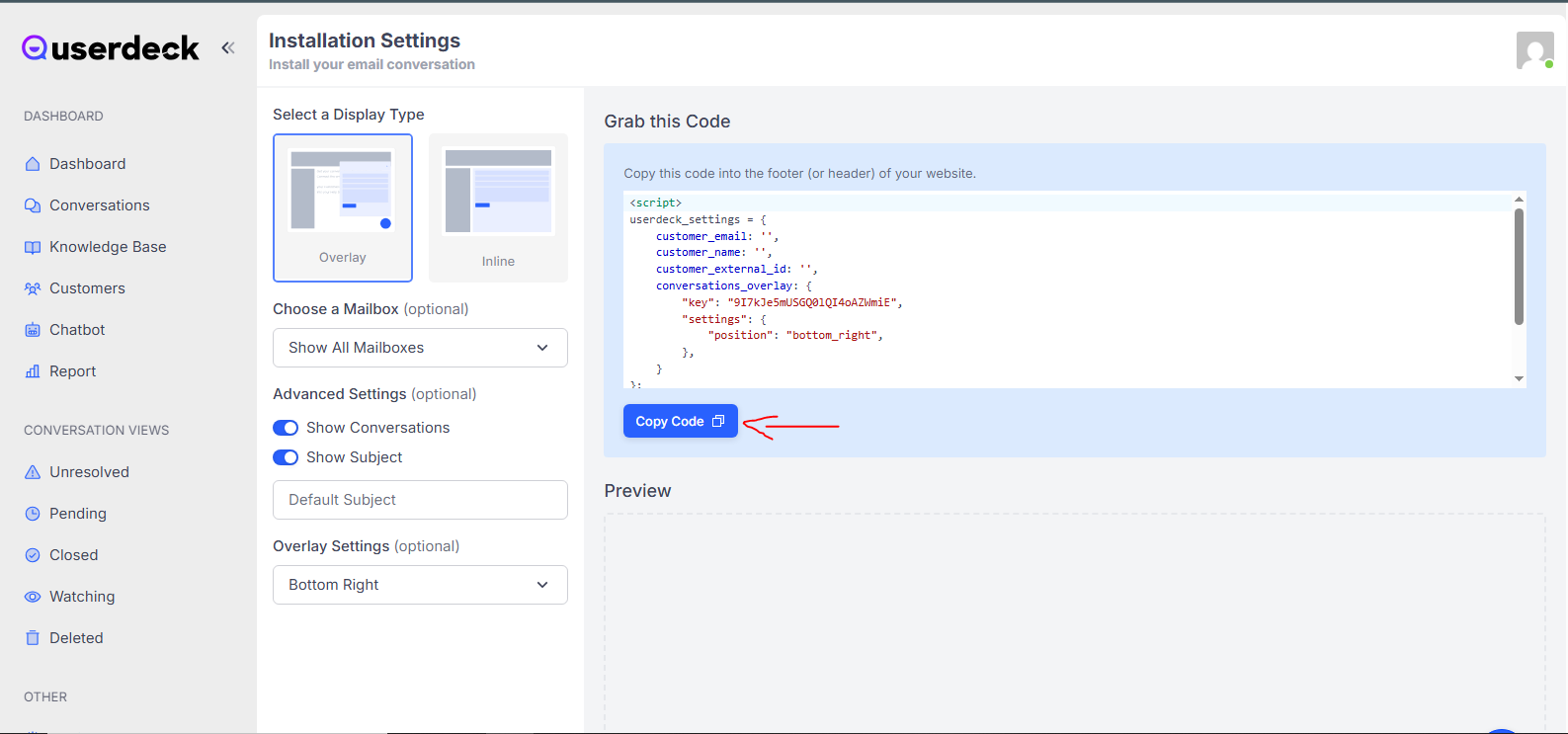Click the Show Conversations label text
Viewport: 1568px width, 734px height.
point(378,428)
